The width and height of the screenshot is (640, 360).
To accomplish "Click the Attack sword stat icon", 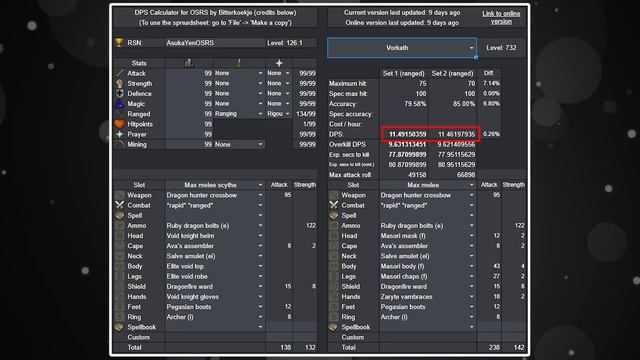I will pos(120,73).
